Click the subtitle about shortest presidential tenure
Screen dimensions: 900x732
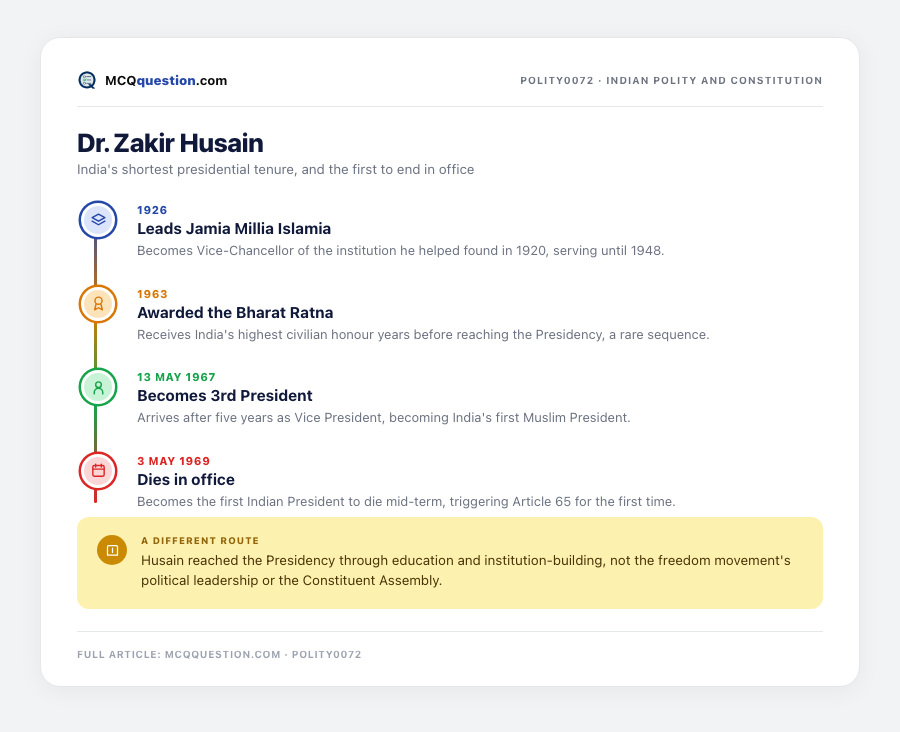pyautogui.click(x=276, y=169)
